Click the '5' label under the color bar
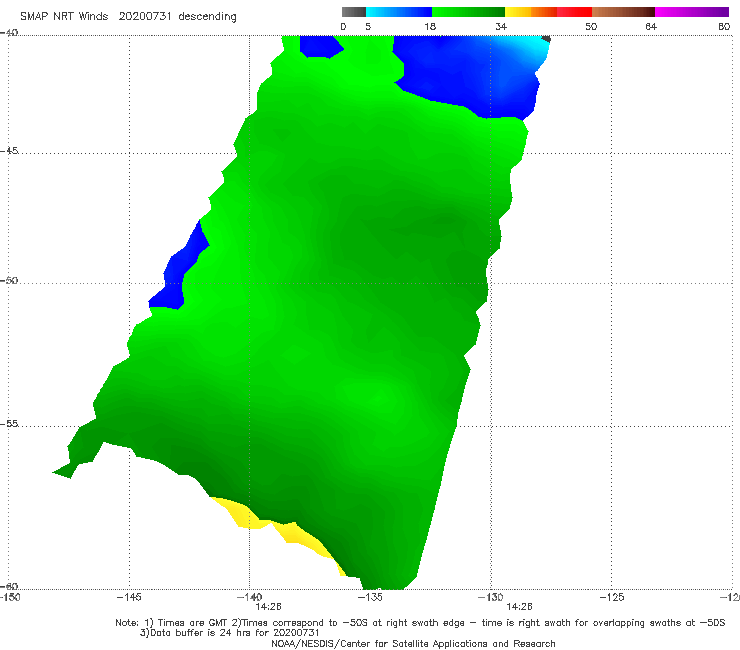 (368, 26)
